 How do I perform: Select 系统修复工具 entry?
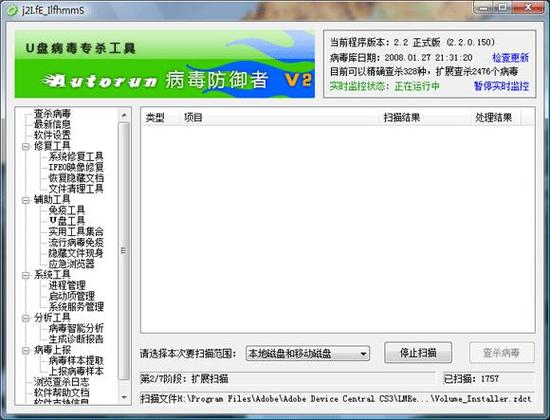point(76,156)
